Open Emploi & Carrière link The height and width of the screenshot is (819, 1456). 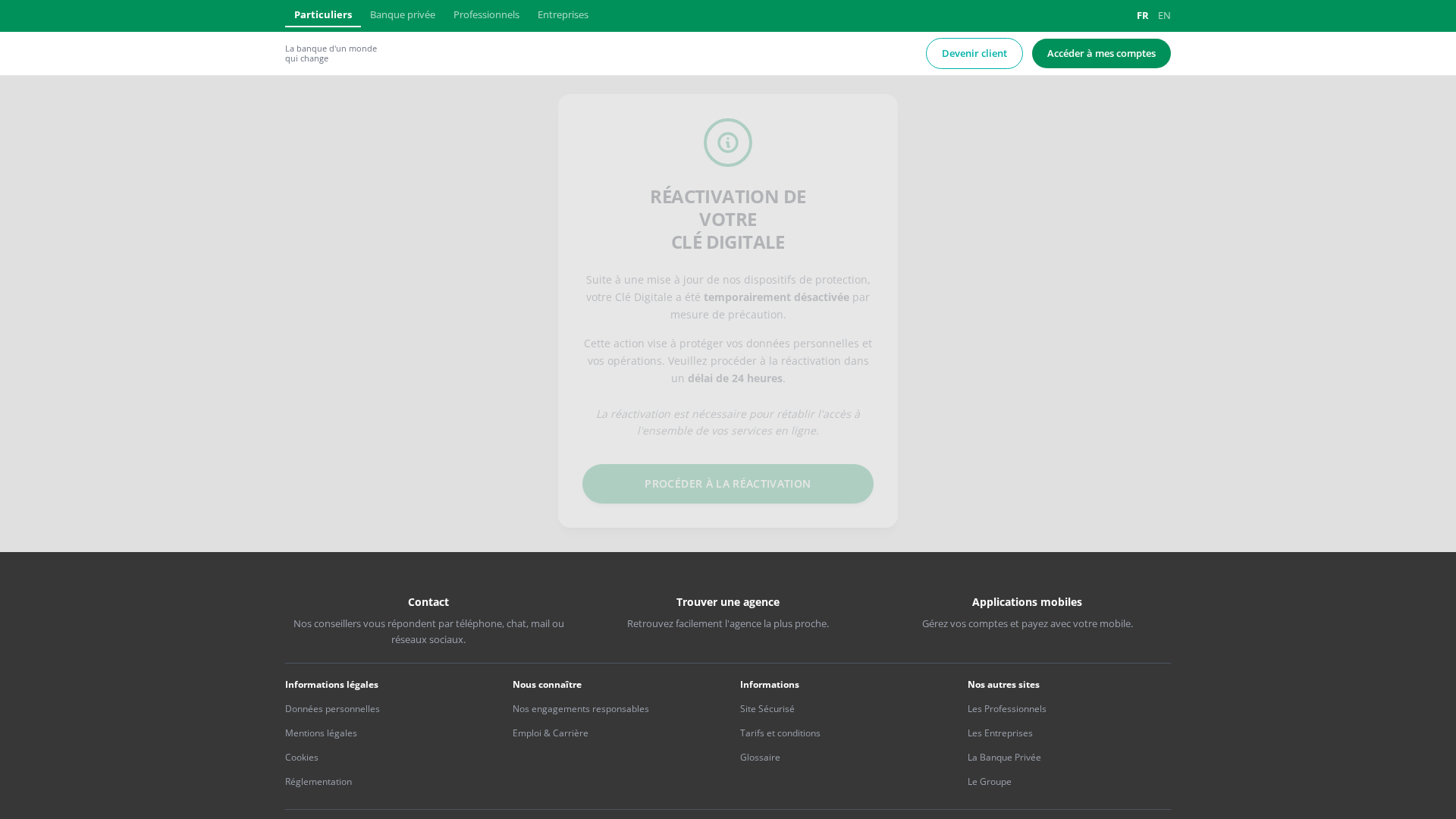point(551,733)
